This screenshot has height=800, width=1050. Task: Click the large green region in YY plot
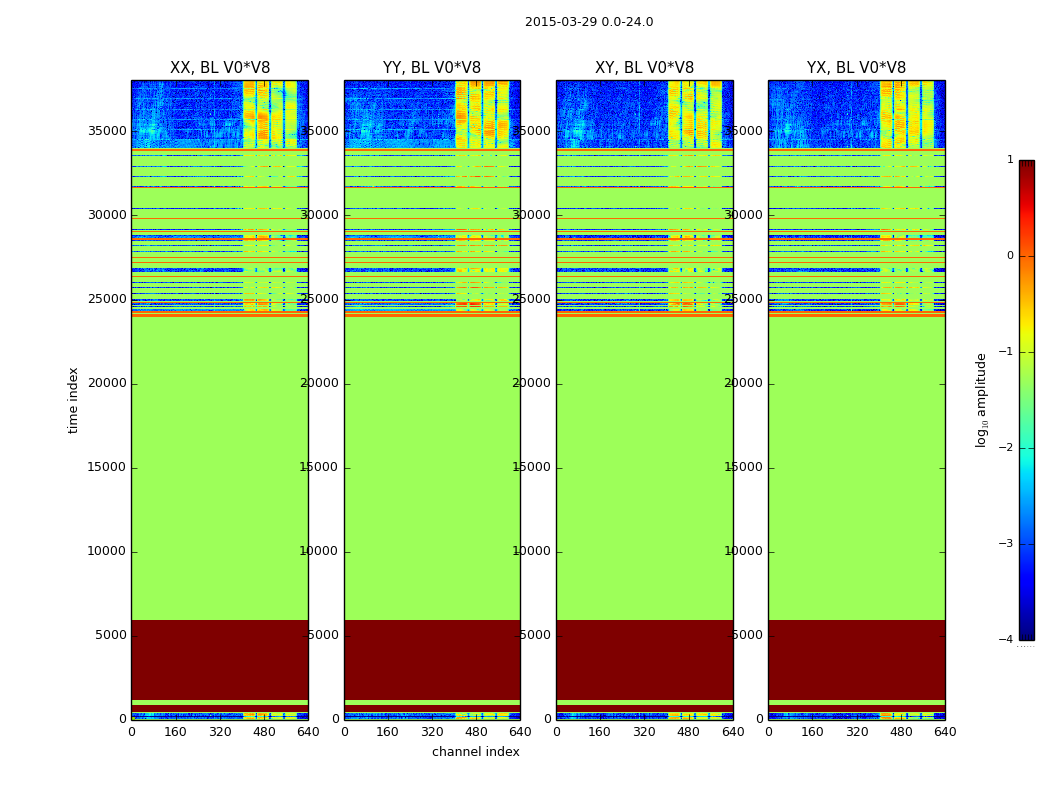[432, 467]
